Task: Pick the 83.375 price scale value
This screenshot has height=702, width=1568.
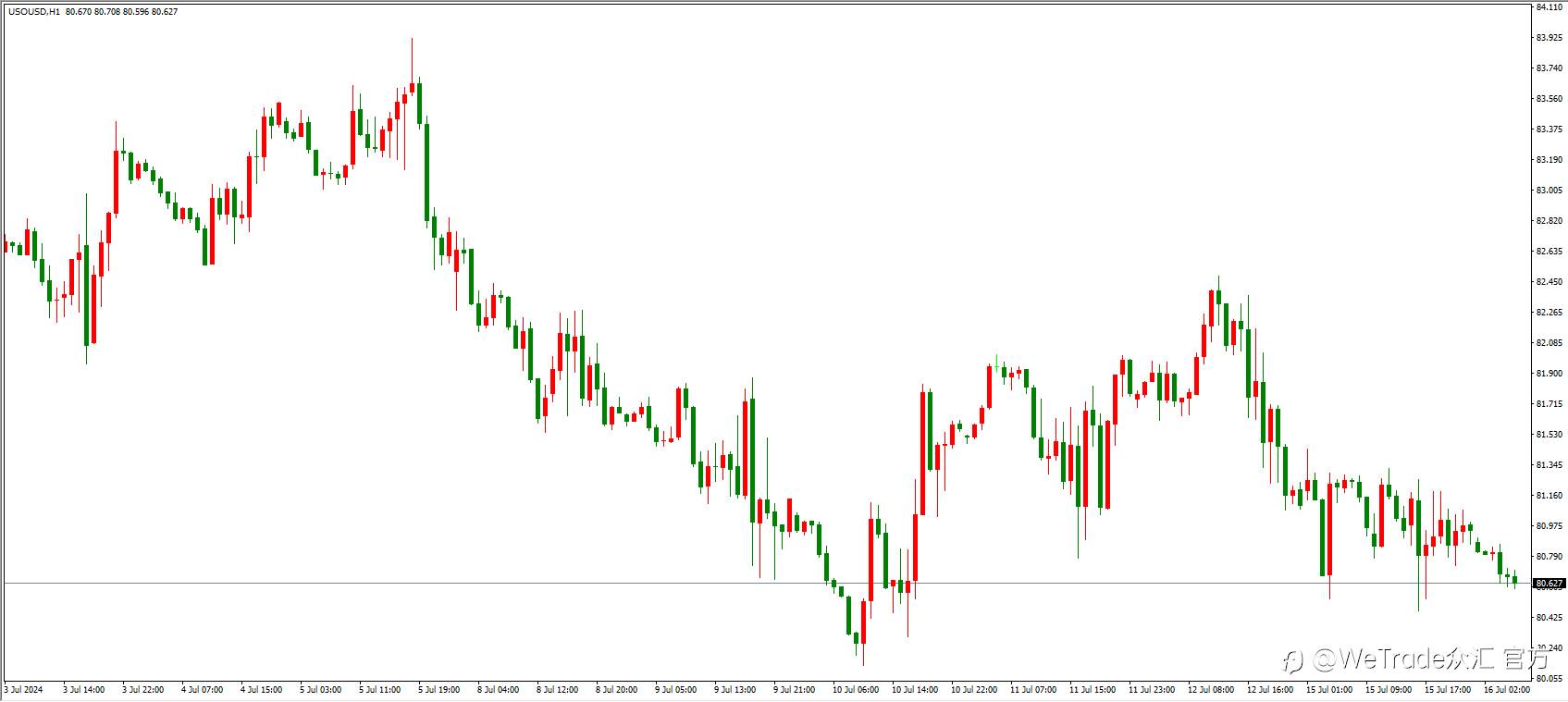Action: pyautogui.click(x=1549, y=129)
